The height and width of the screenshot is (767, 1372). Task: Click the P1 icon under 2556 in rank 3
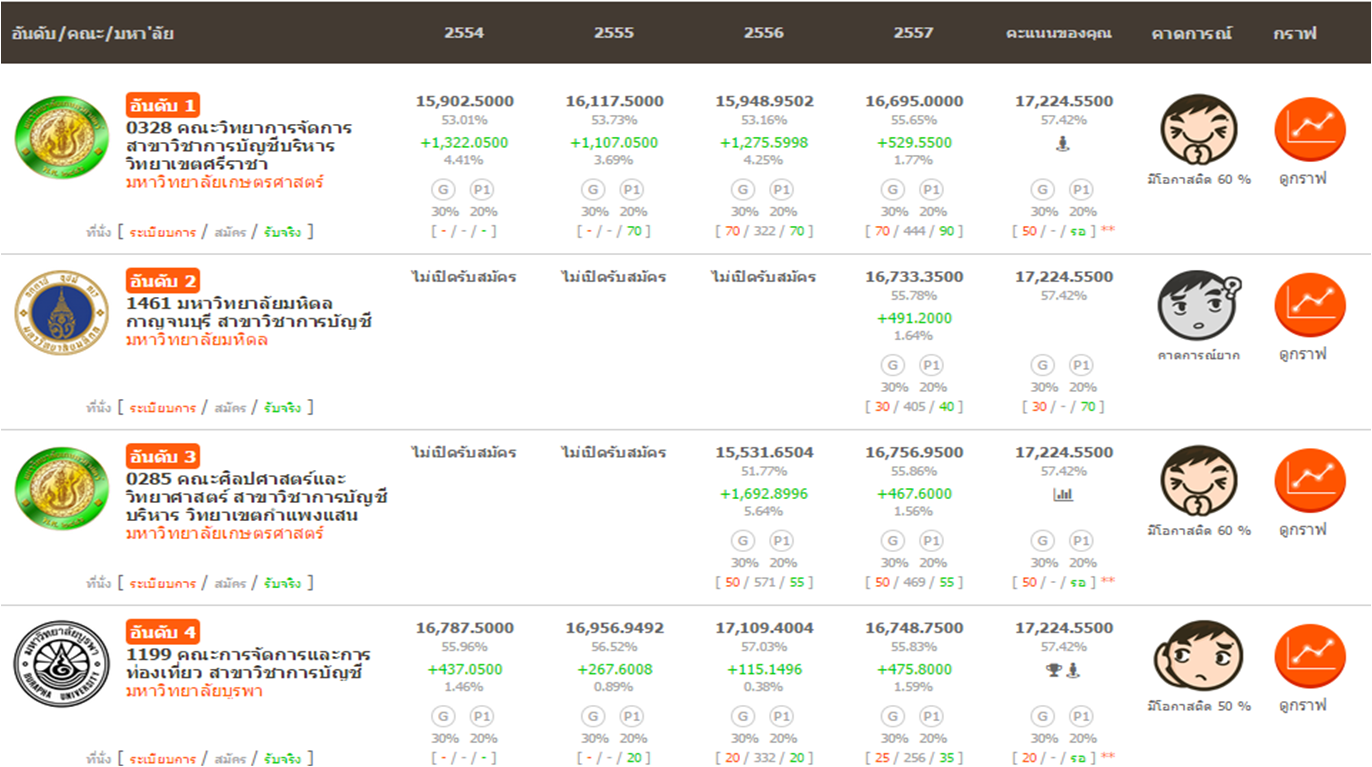coord(781,541)
